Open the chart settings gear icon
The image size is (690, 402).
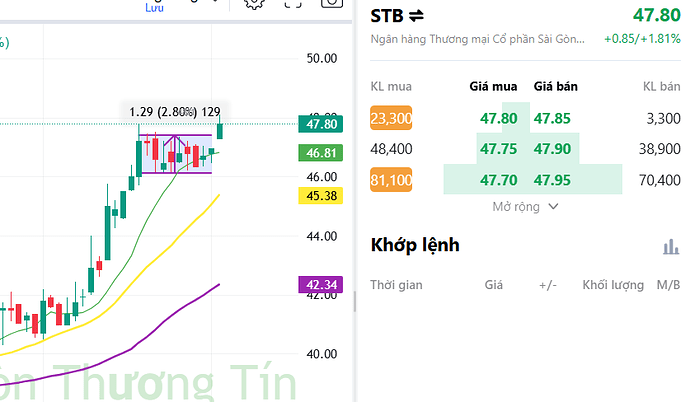pos(254,4)
